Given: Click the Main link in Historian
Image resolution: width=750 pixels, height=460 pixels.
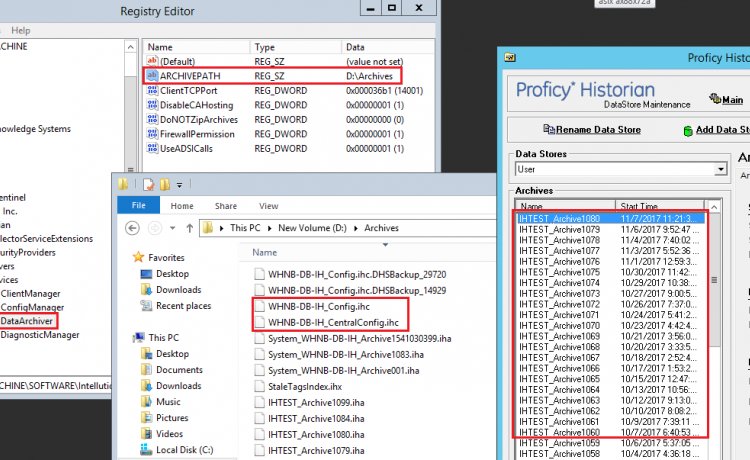Looking at the screenshot, I should tap(732, 99).
